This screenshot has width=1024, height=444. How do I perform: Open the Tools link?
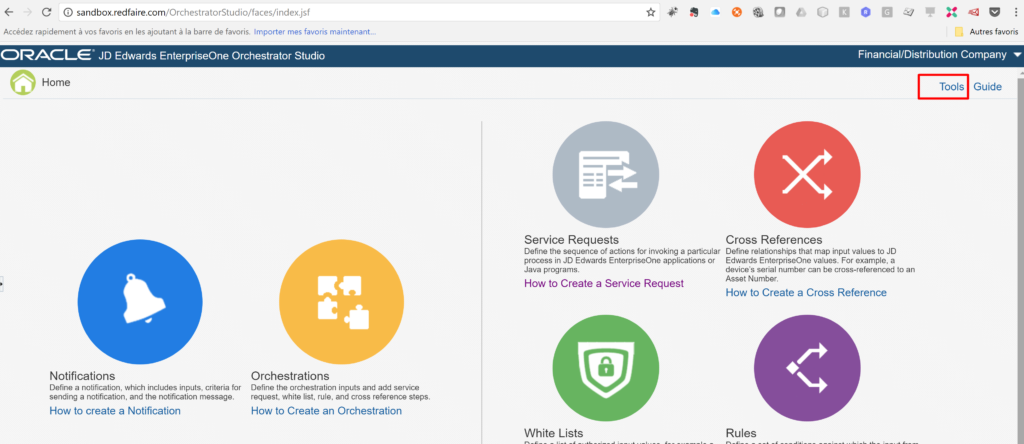(x=952, y=87)
